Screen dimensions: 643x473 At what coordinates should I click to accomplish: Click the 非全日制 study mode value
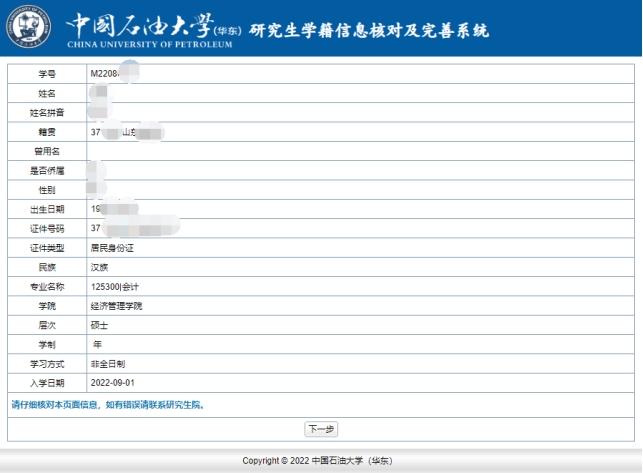(x=108, y=364)
